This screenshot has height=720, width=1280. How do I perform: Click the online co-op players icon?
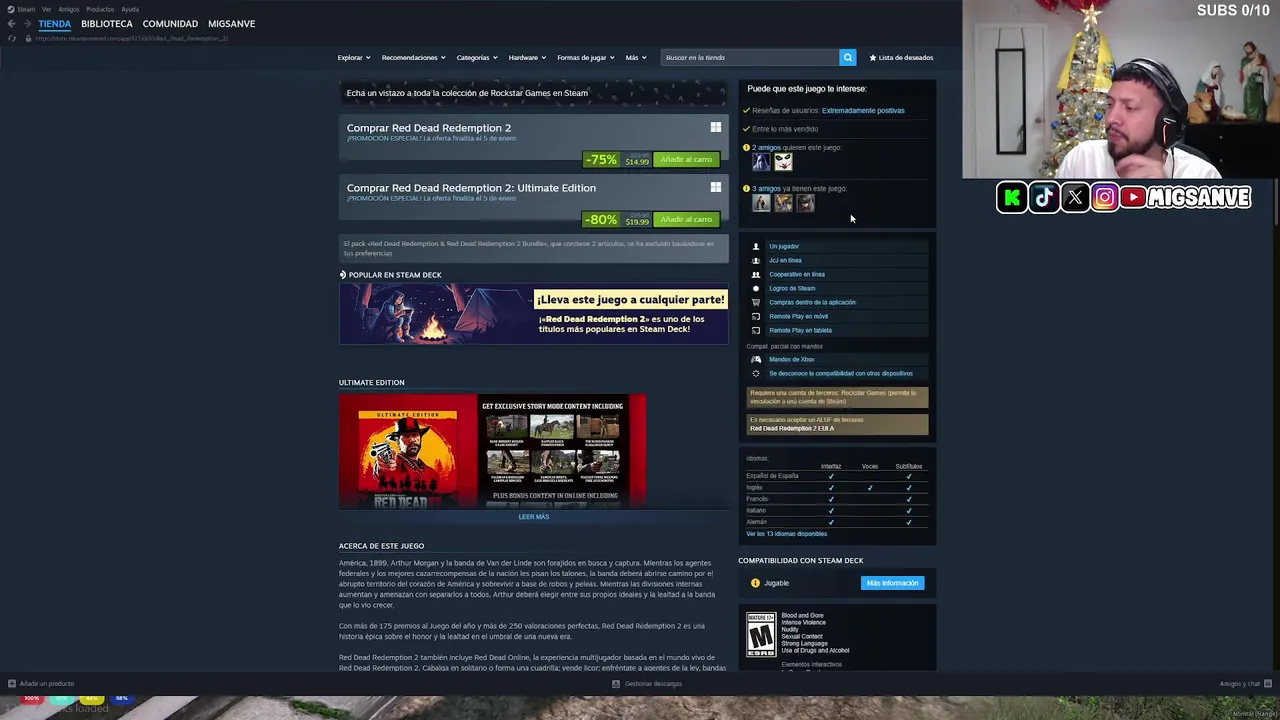756,274
